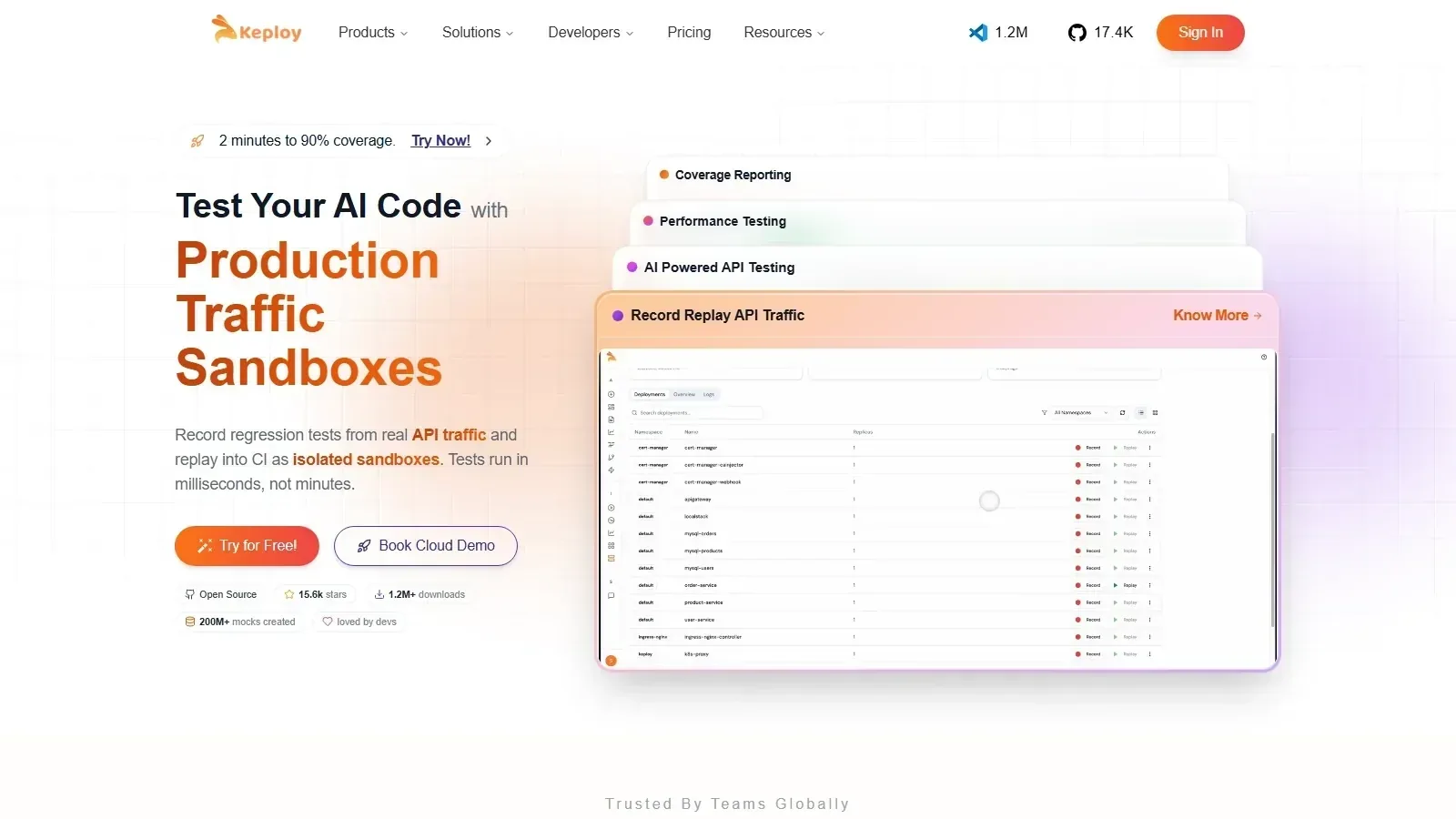The height and width of the screenshot is (819, 1456).
Task: Click the Sign In button
Action: tap(1200, 33)
